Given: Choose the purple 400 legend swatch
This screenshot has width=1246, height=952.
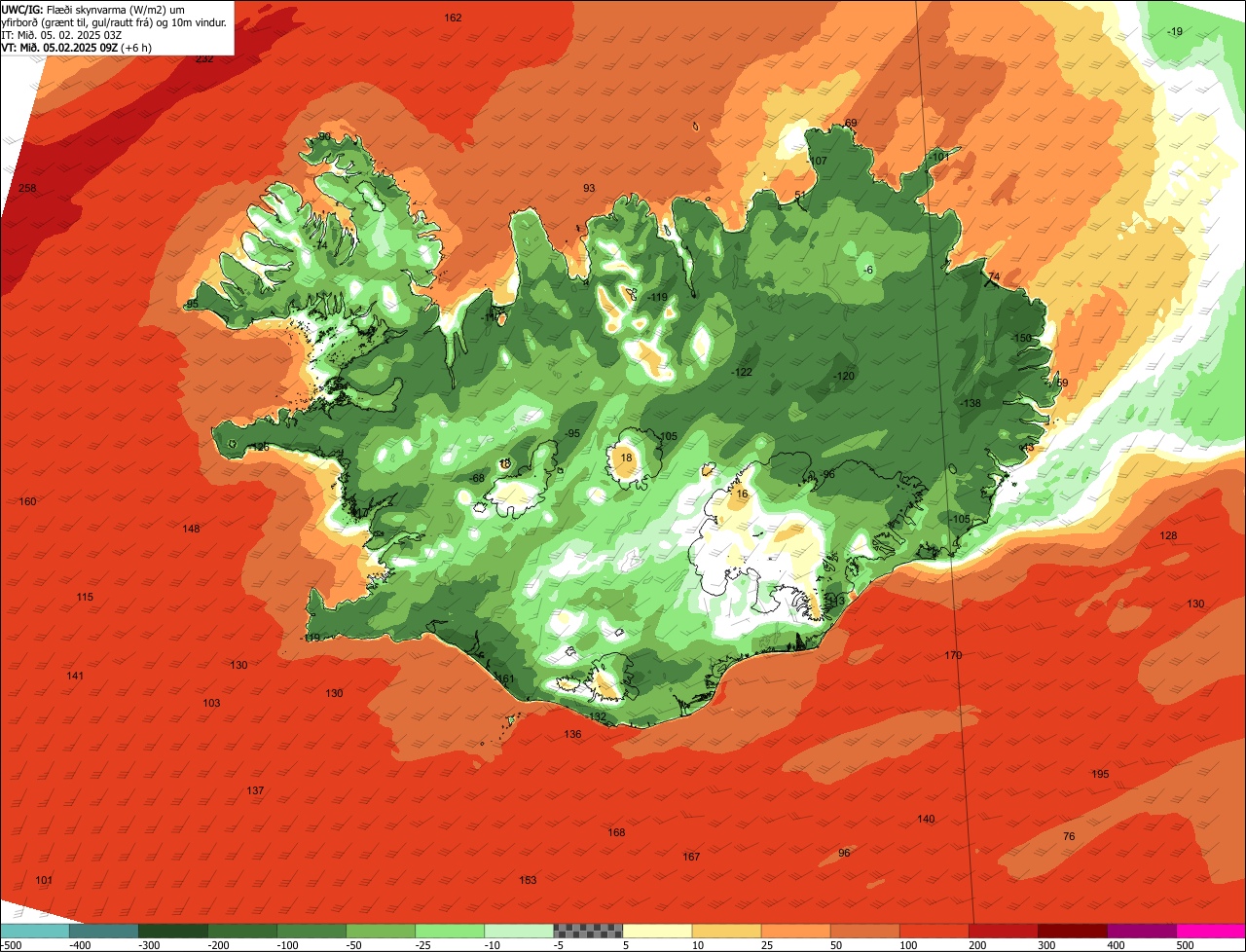Looking at the screenshot, I should click(1142, 931).
